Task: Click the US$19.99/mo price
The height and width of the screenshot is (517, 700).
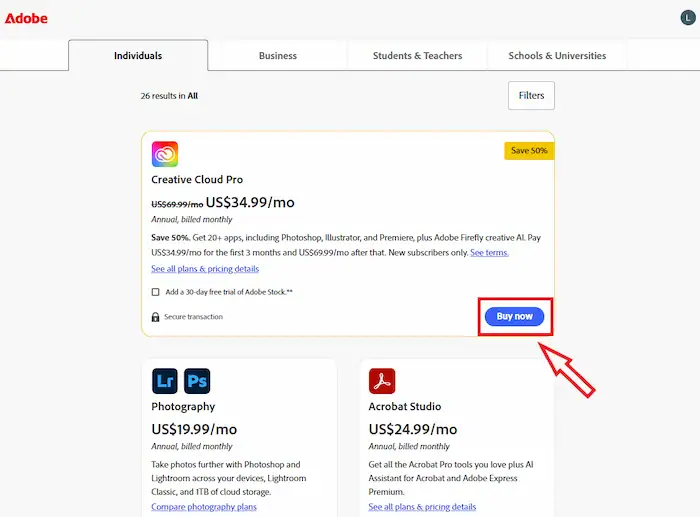Action: [x=194, y=429]
